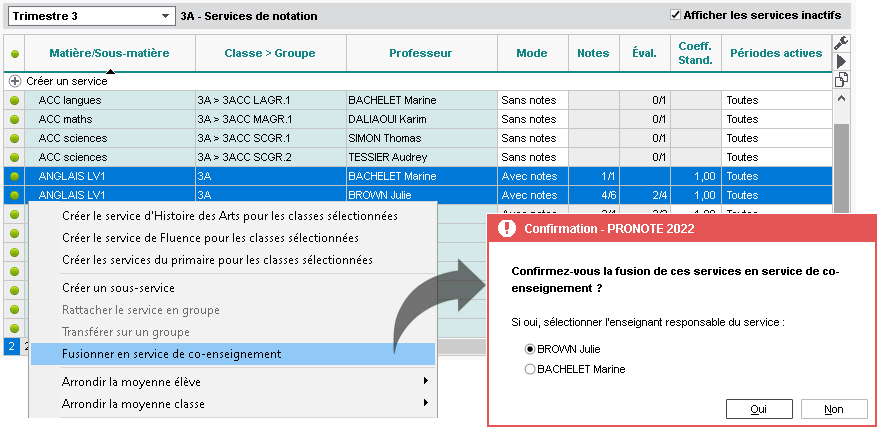This screenshot has width=878, height=428.
Task: Click the Notes column header
Action: (x=594, y=54)
